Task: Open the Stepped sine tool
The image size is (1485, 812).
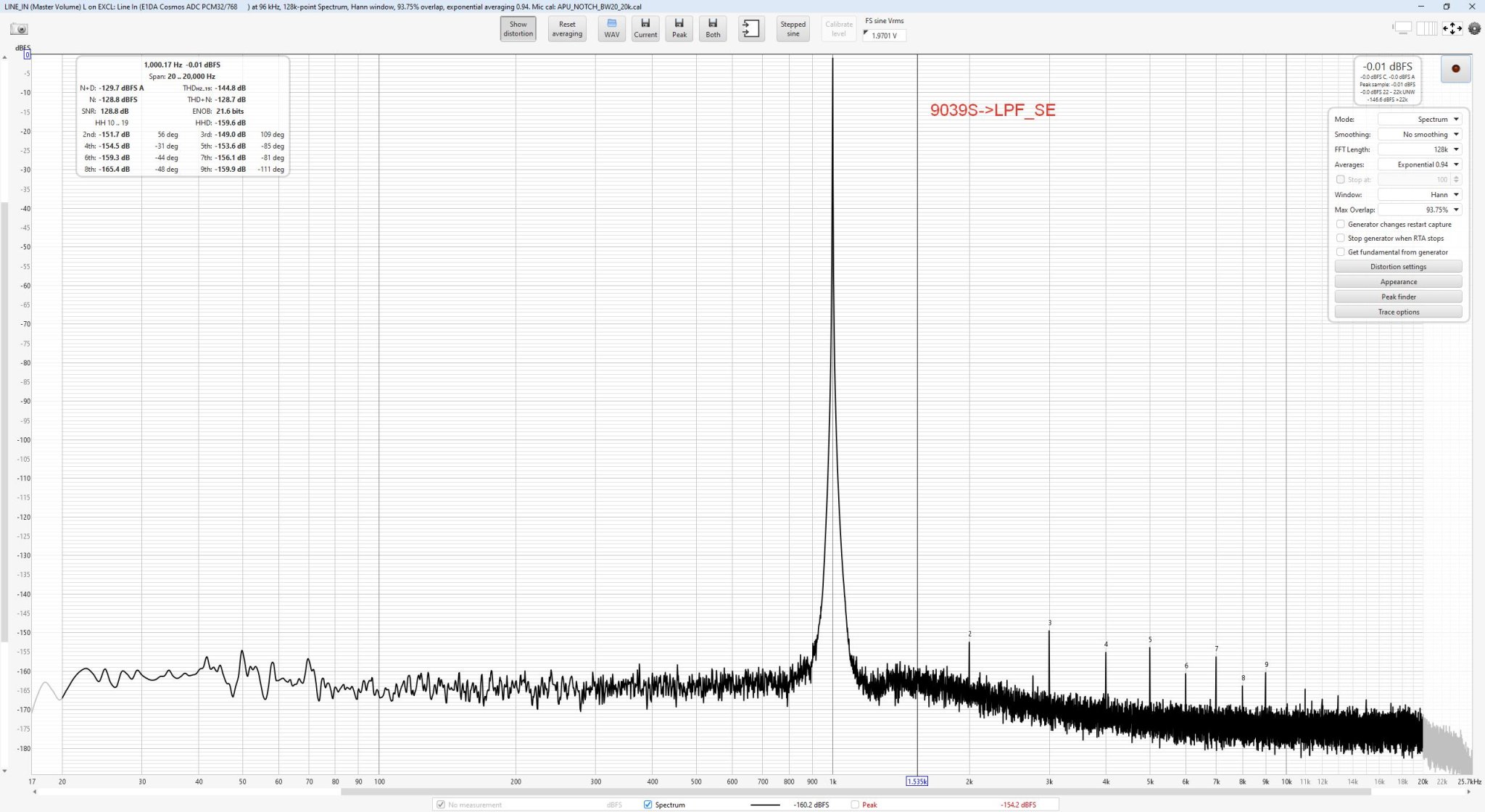Action: 793,29
